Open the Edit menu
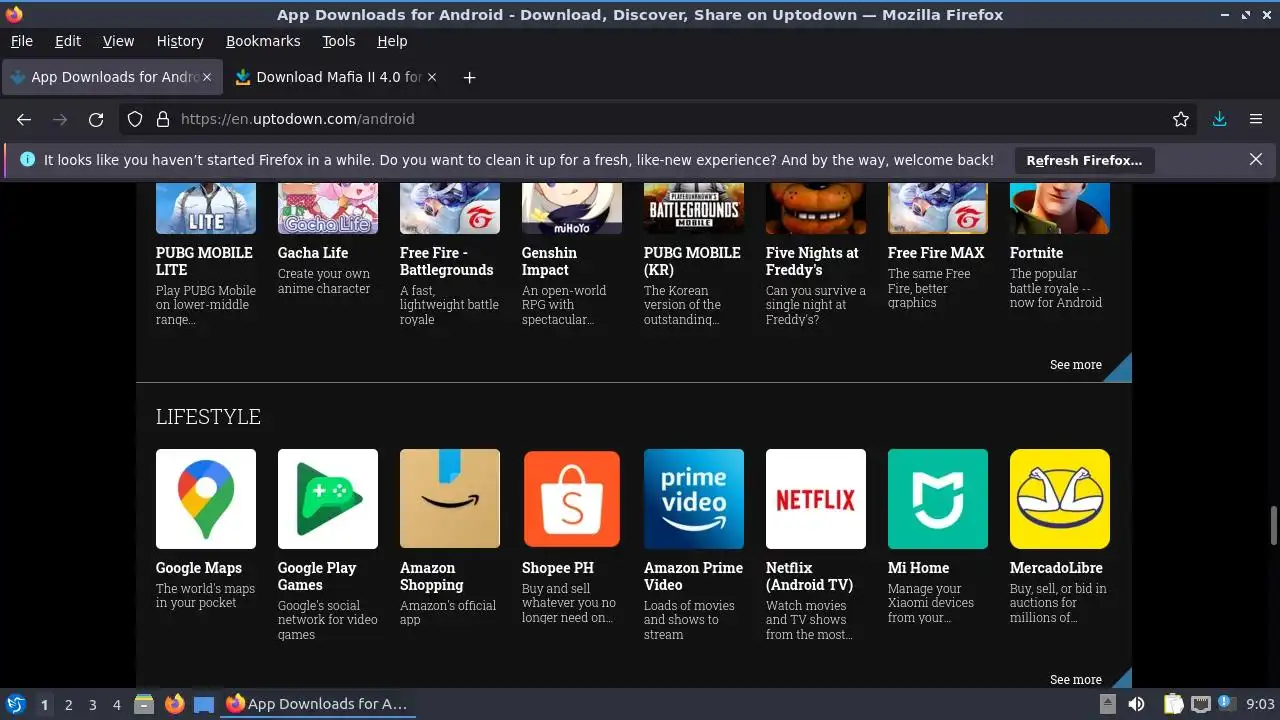Screen dimensions: 1280x720 coord(68,41)
